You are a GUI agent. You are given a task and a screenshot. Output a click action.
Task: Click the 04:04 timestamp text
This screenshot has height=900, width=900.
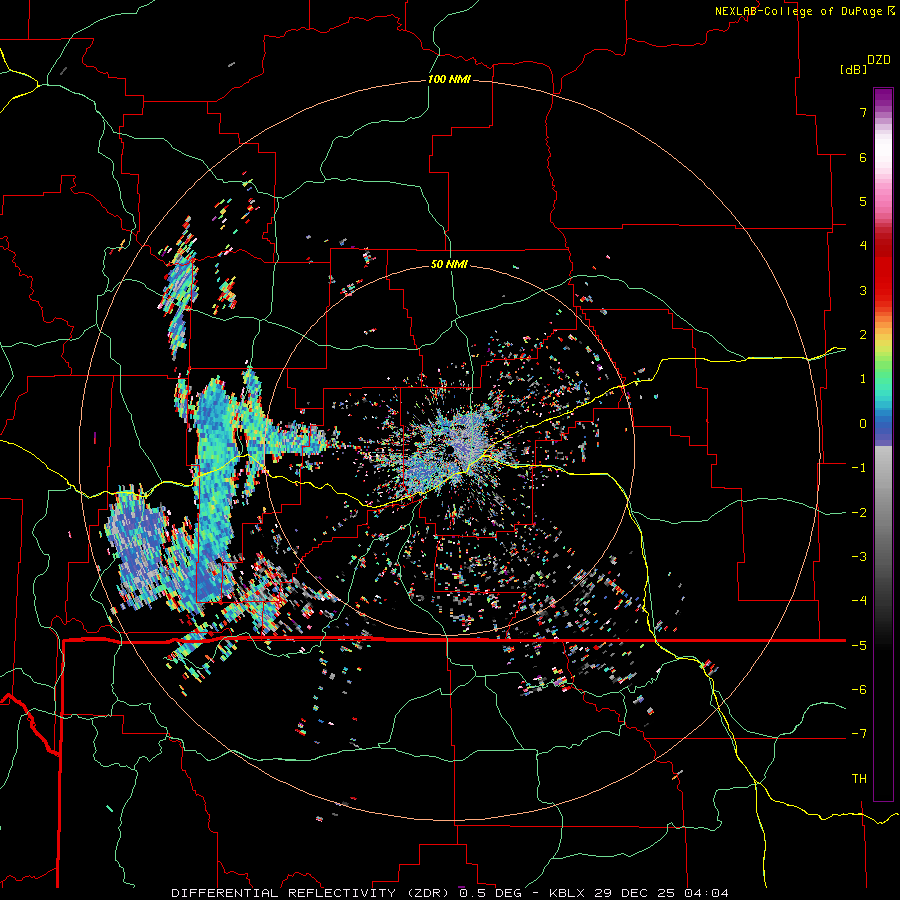click(x=707, y=893)
